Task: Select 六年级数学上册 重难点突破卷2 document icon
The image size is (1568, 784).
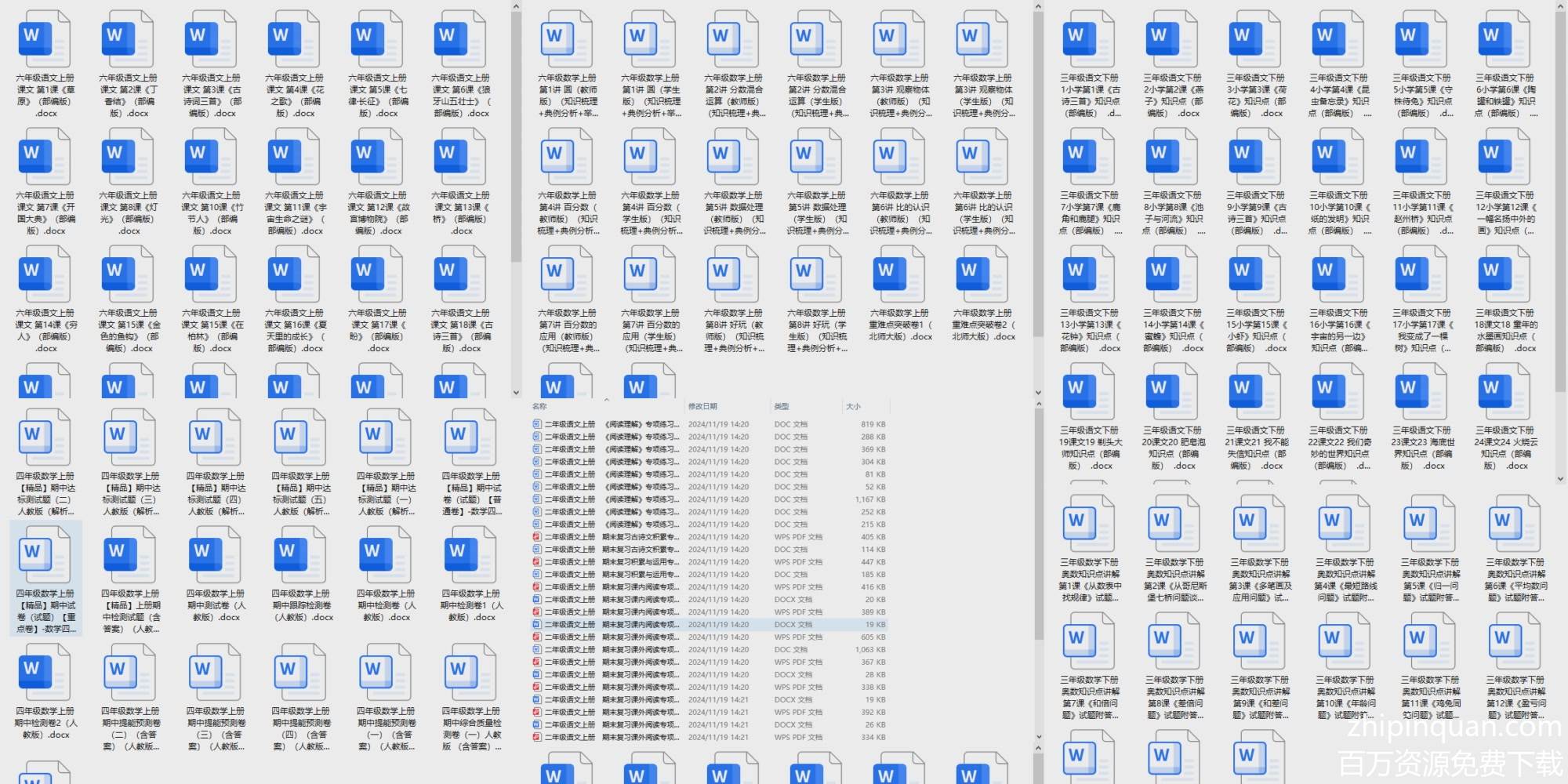Action: [983, 274]
